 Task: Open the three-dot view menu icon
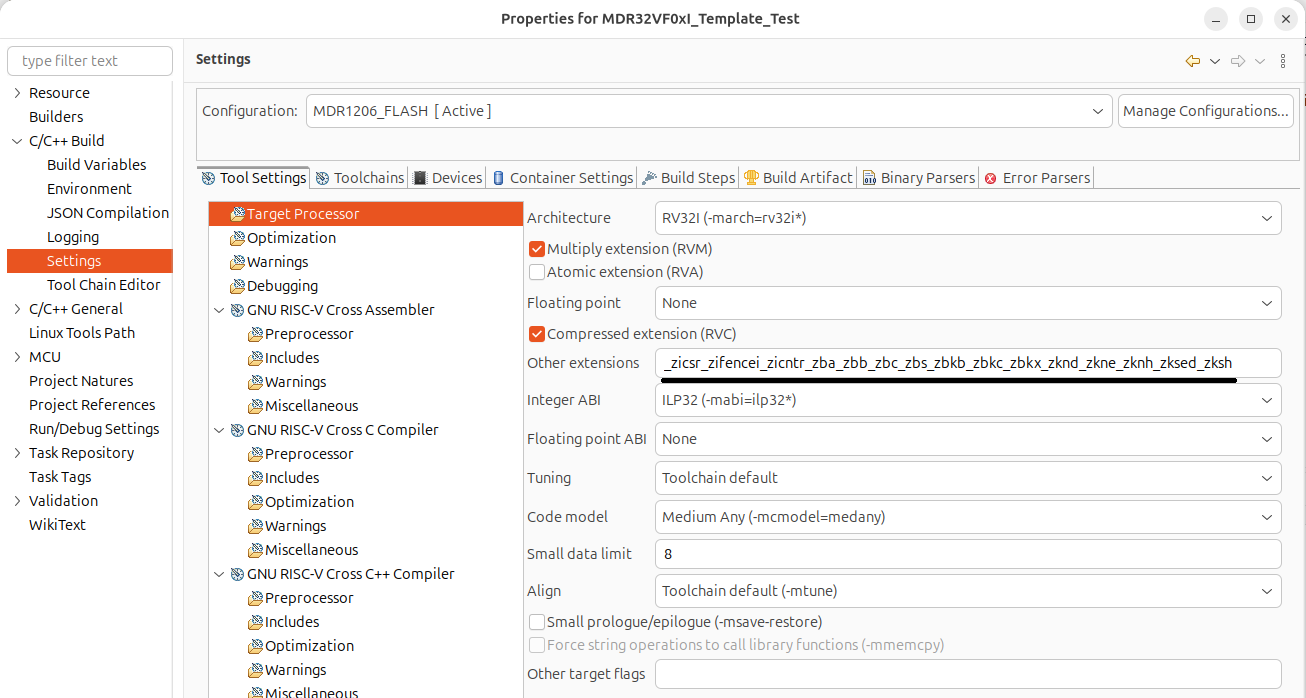tap(1283, 61)
